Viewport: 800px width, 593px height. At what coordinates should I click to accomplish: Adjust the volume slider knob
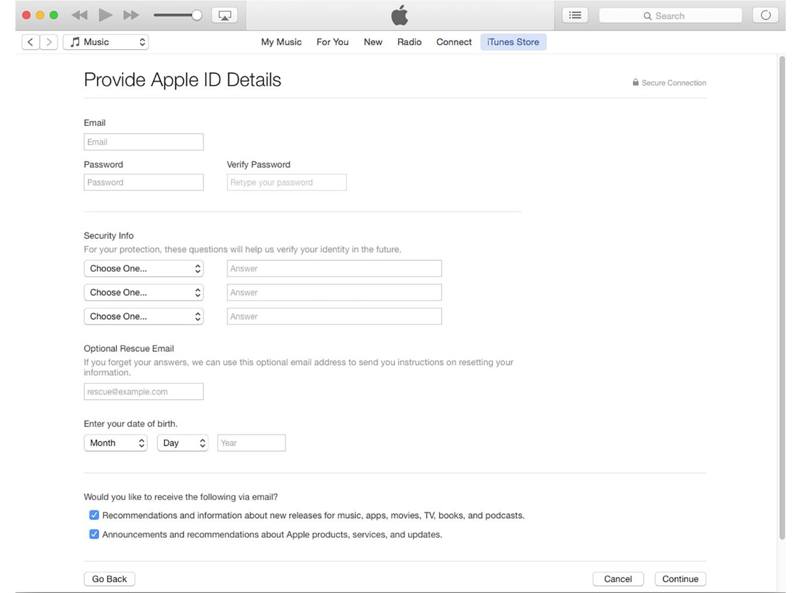196,15
